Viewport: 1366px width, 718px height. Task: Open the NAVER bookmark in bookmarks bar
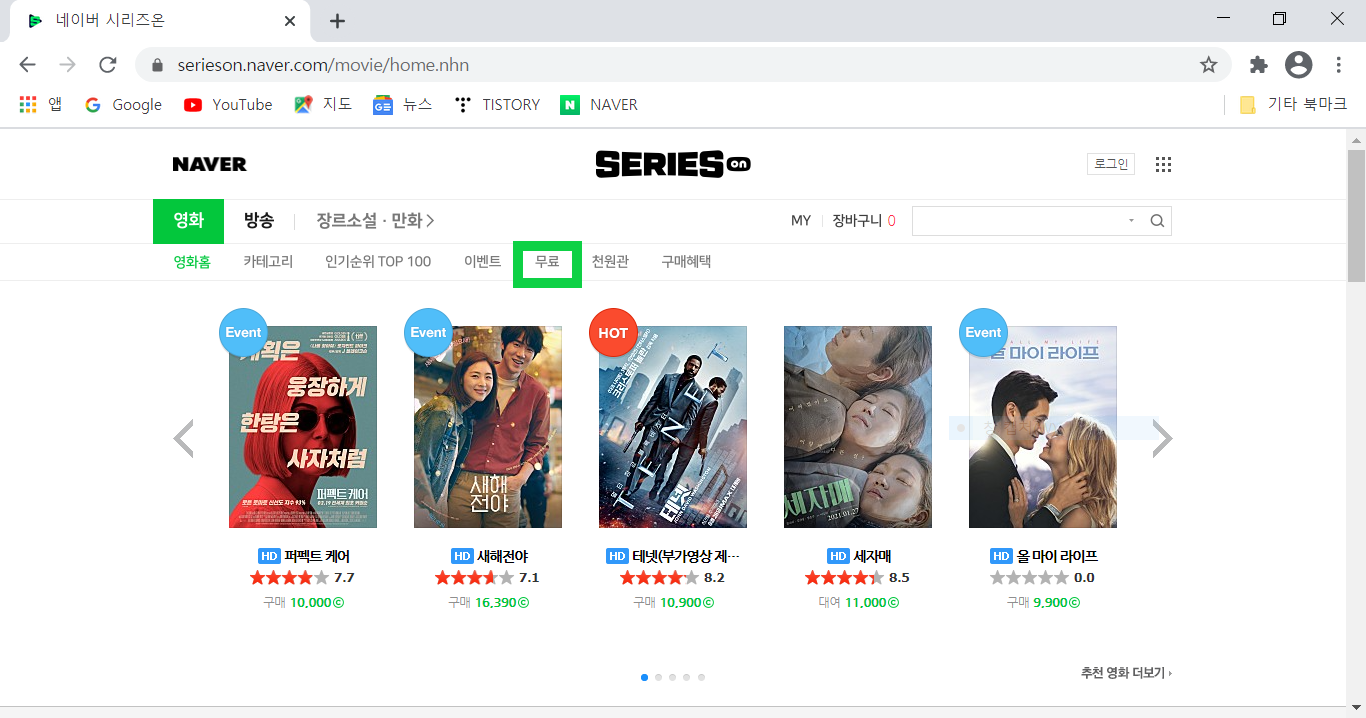click(x=599, y=104)
